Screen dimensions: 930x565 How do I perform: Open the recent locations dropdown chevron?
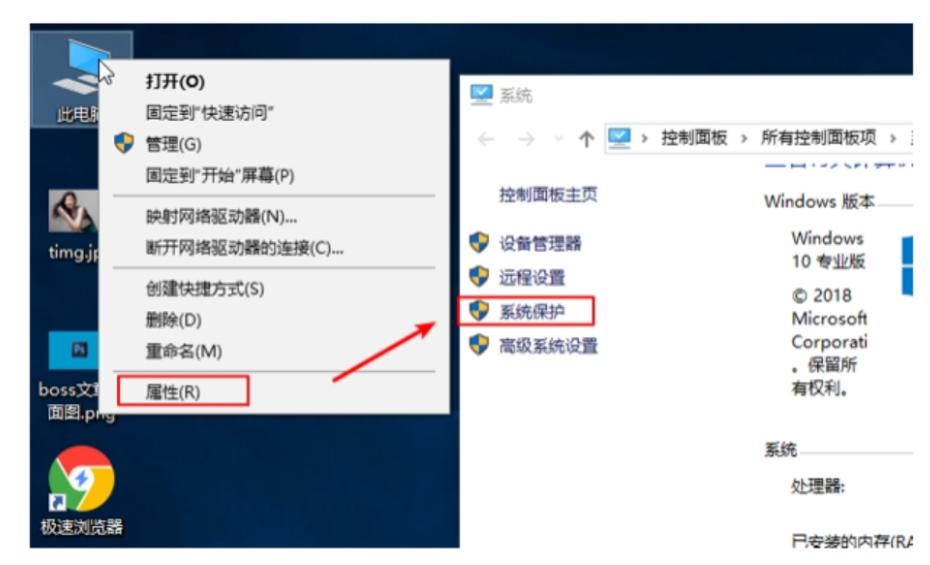click(x=558, y=139)
